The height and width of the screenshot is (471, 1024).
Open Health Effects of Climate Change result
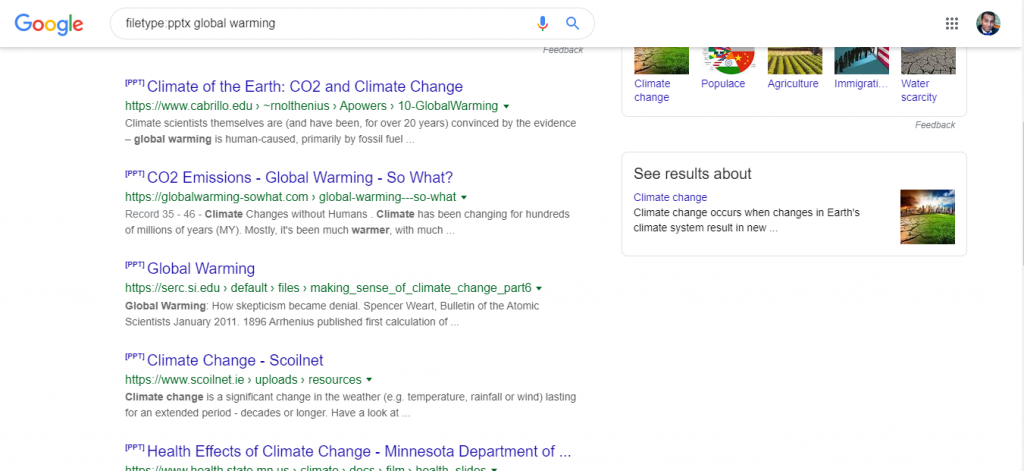[359, 451]
